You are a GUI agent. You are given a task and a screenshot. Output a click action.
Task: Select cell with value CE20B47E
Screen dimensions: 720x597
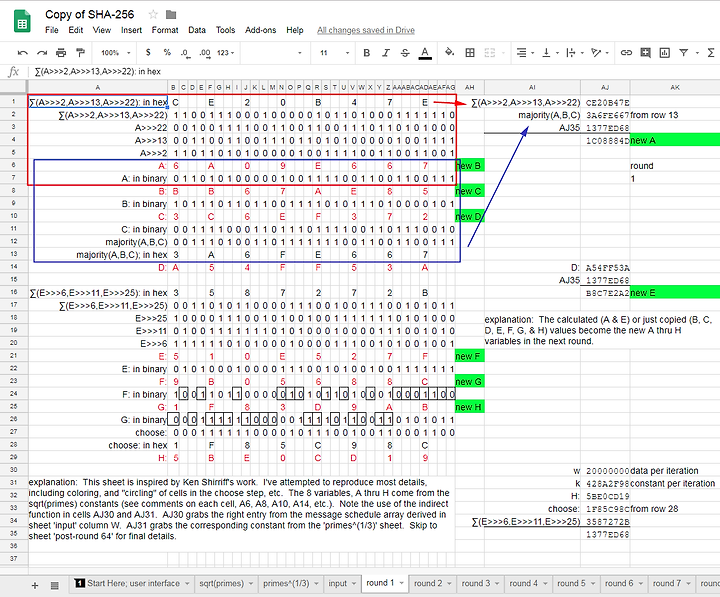click(605, 102)
